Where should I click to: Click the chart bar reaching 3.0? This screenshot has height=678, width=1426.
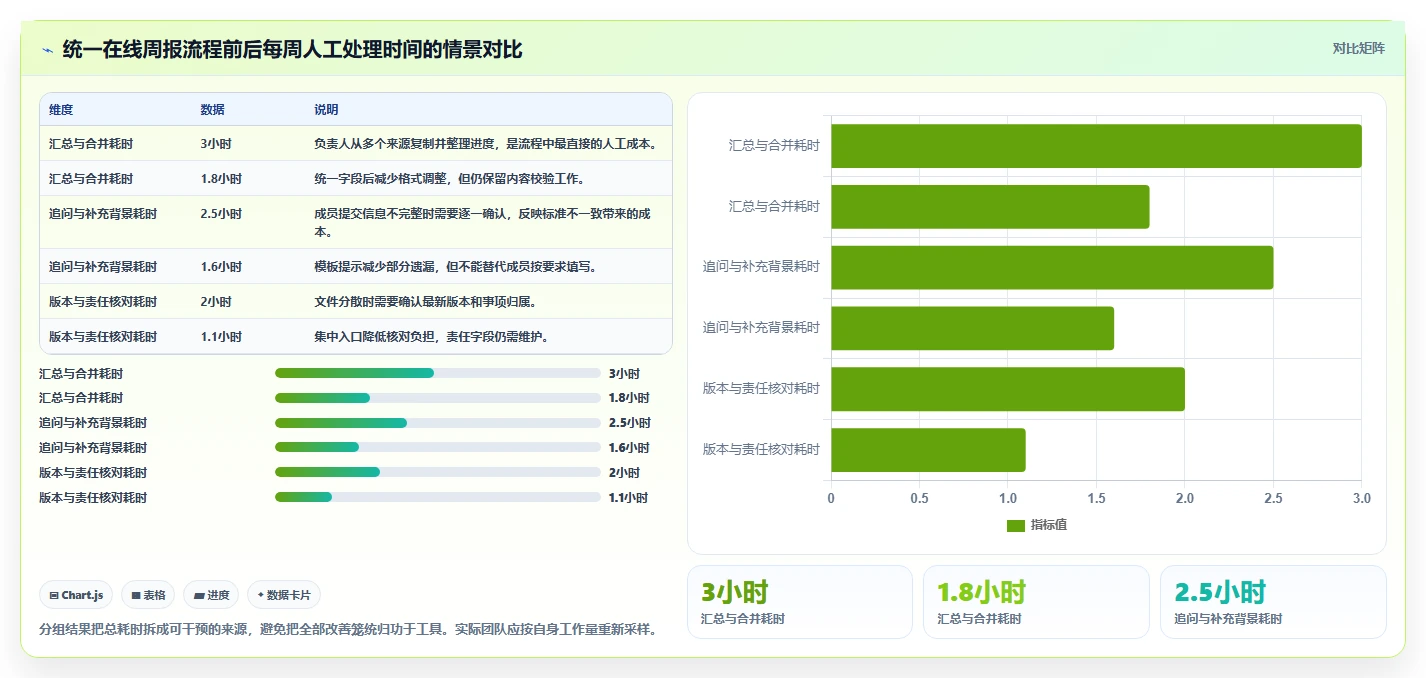1096,146
